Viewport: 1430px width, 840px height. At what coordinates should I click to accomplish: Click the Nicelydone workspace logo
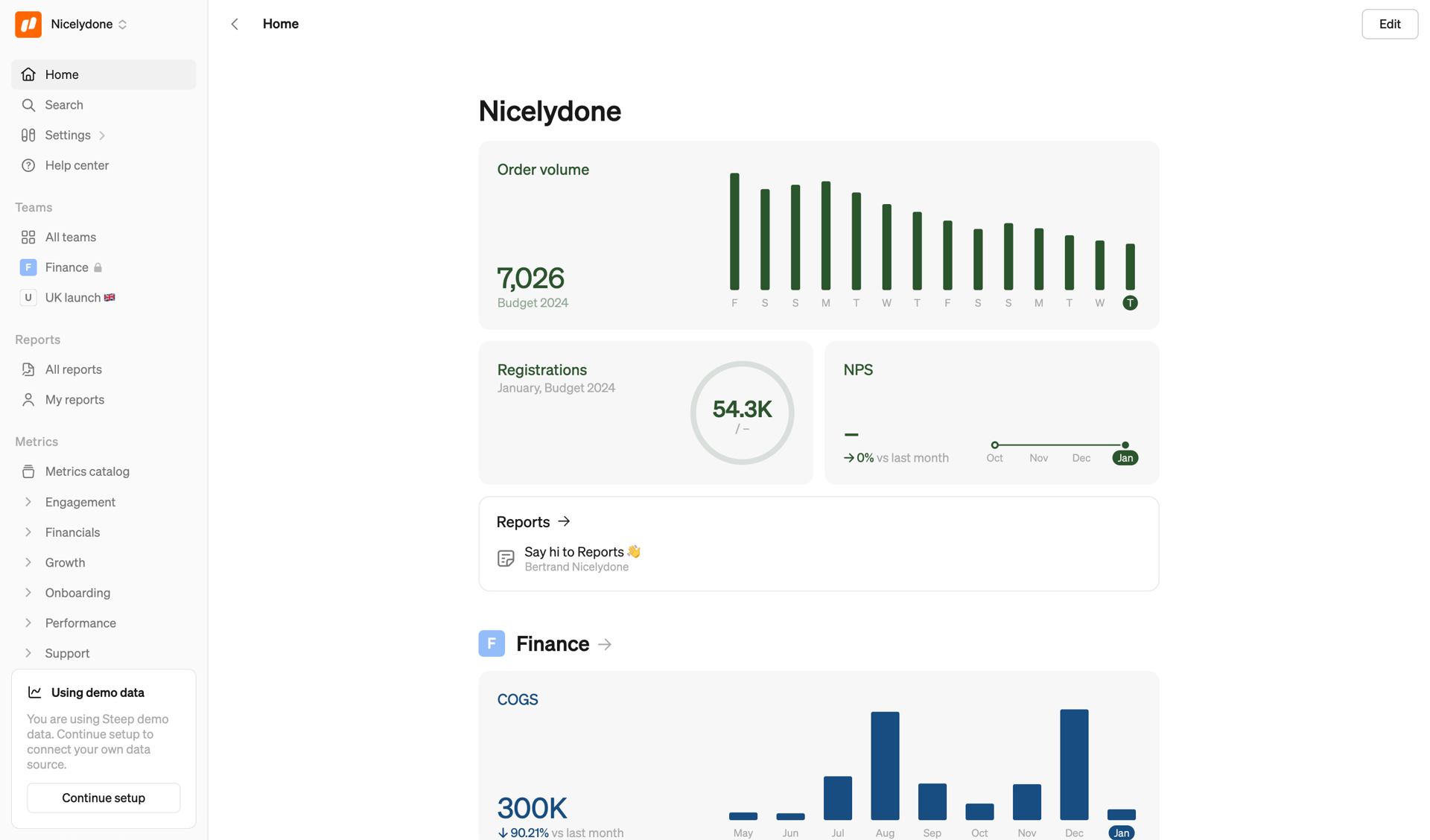coord(28,24)
